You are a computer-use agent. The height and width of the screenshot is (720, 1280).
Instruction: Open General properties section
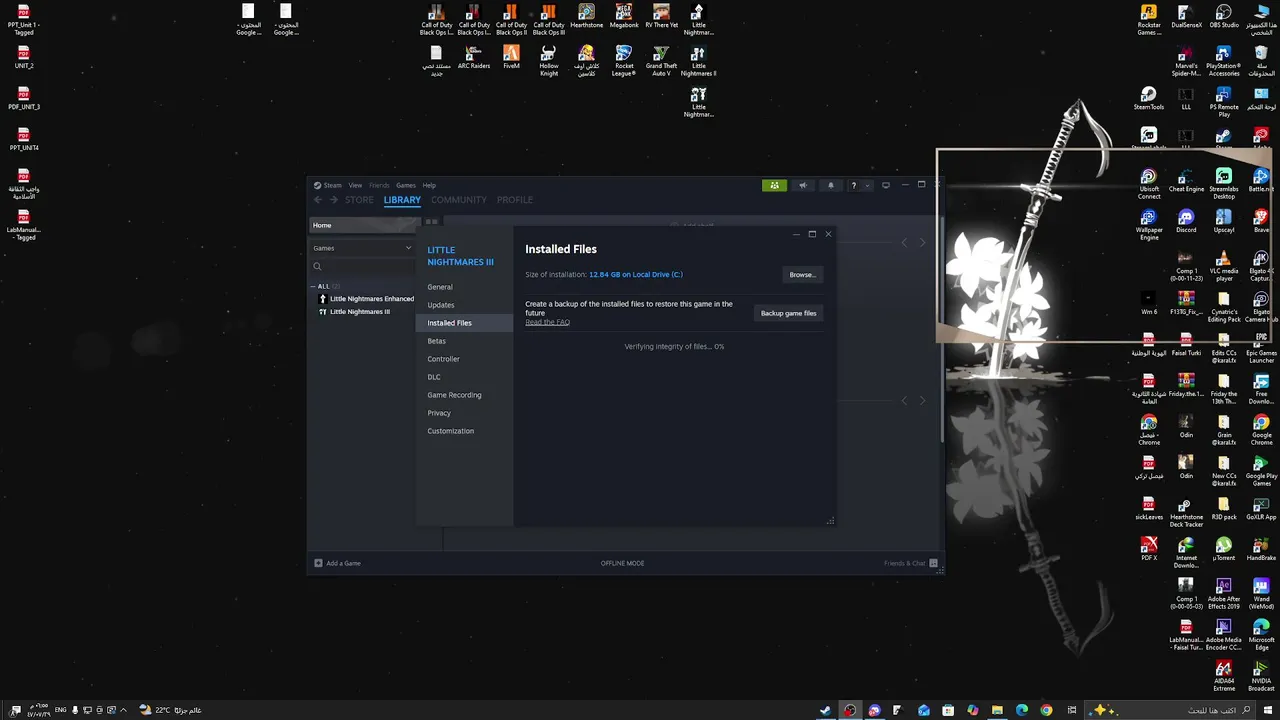(x=440, y=287)
